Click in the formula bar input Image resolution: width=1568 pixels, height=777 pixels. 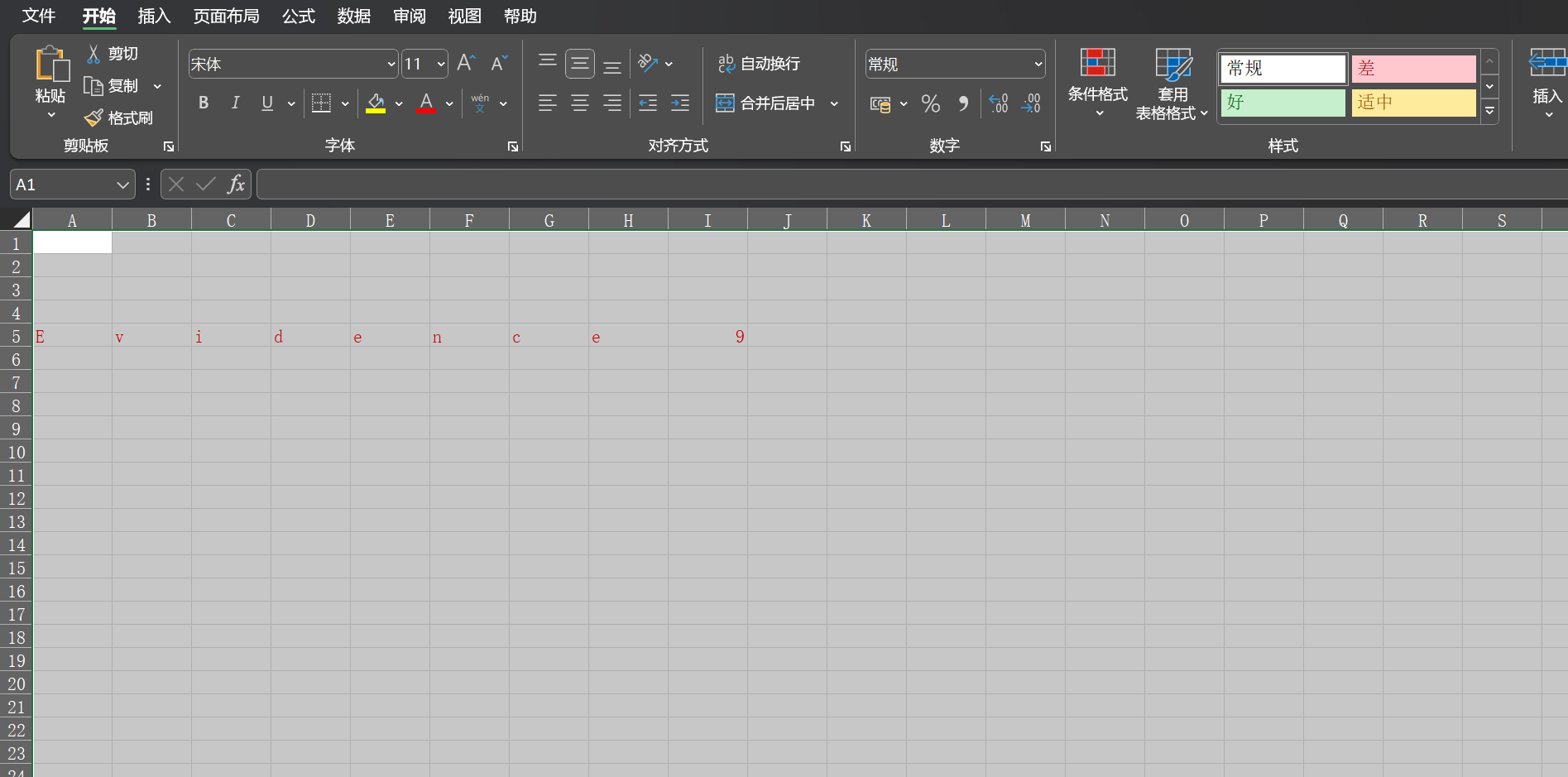pos(912,185)
